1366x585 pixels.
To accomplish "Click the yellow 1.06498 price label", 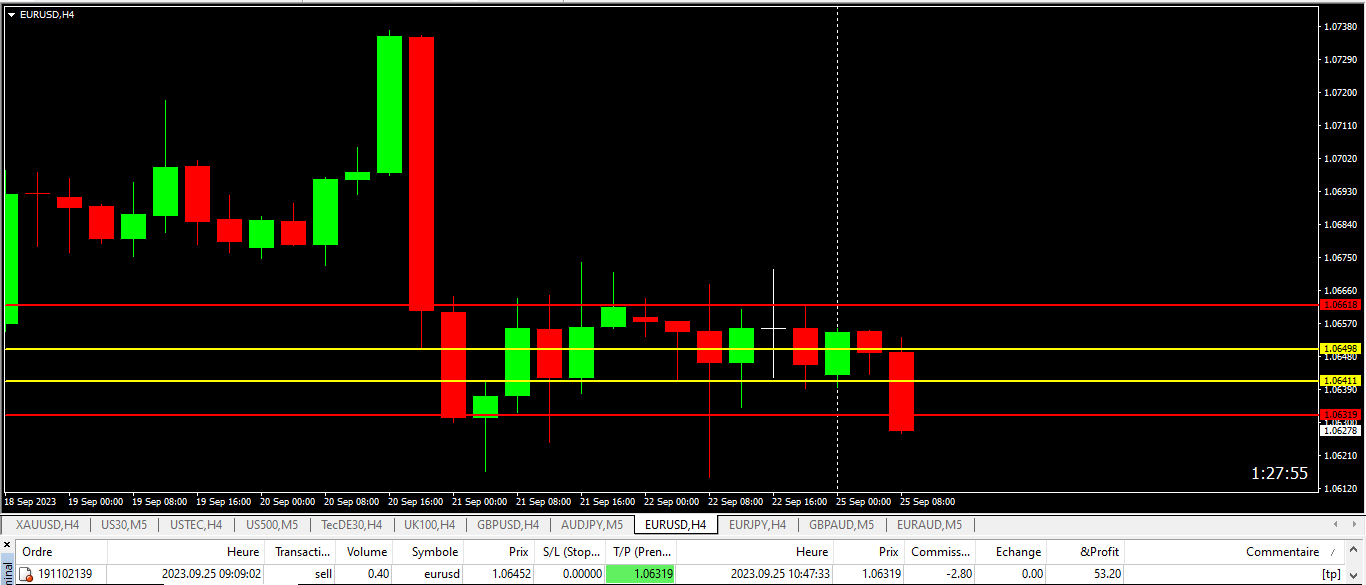I will click(x=1341, y=349).
